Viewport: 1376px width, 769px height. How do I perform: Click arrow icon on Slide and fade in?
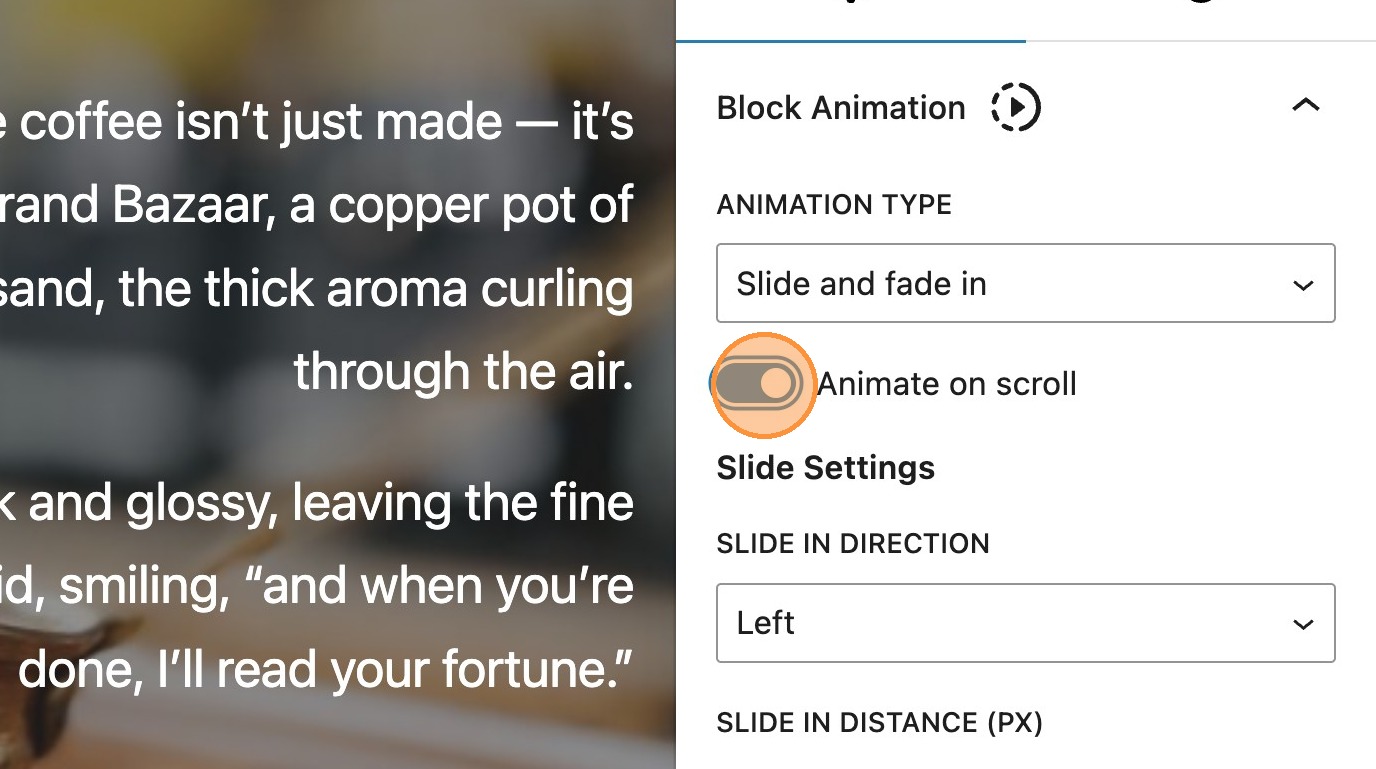[1302, 285]
